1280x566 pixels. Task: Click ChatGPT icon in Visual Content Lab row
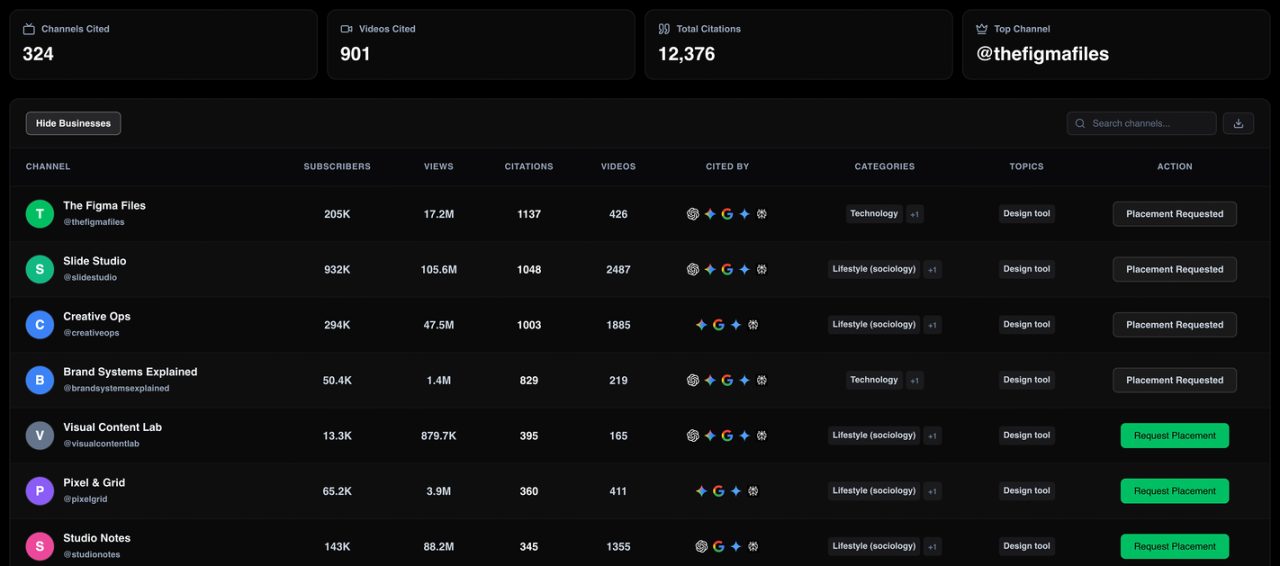tap(693, 436)
